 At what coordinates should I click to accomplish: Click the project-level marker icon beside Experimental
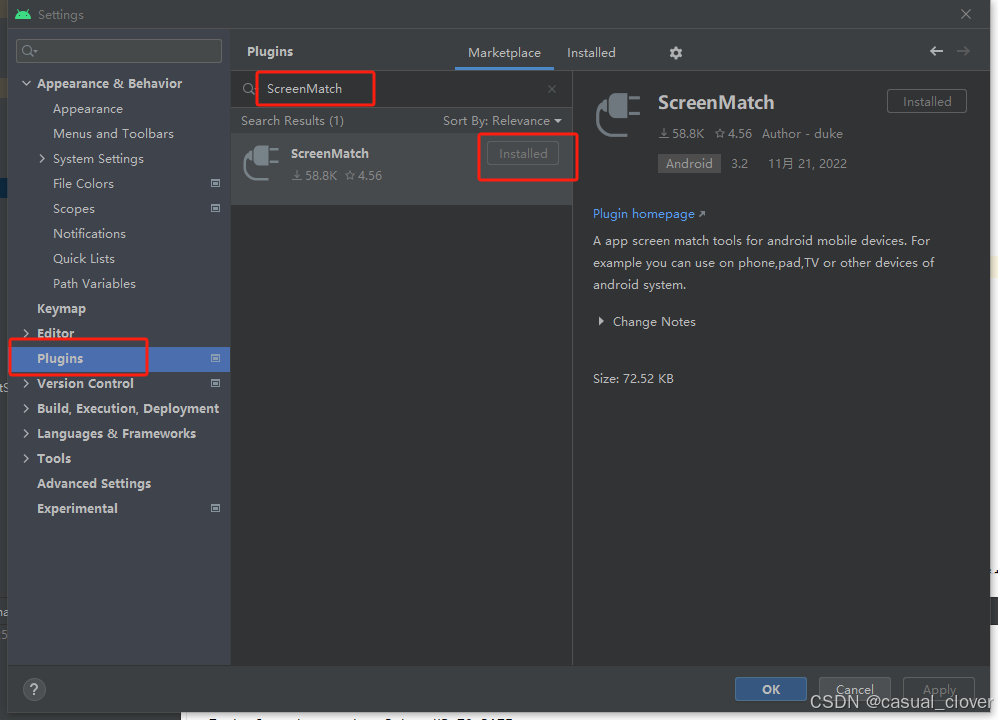click(215, 508)
